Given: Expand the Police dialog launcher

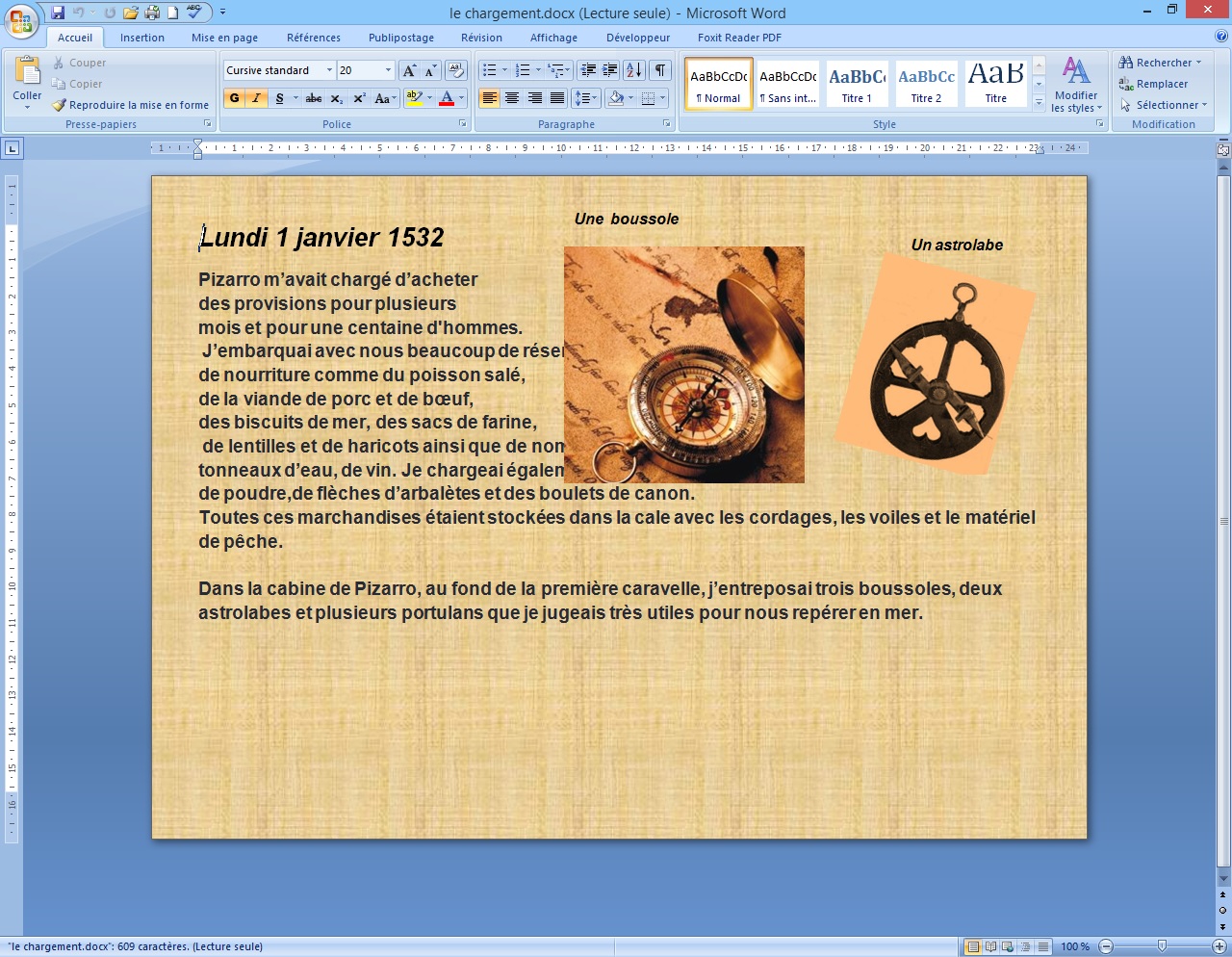Looking at the screenshot, I should (463, 124).
